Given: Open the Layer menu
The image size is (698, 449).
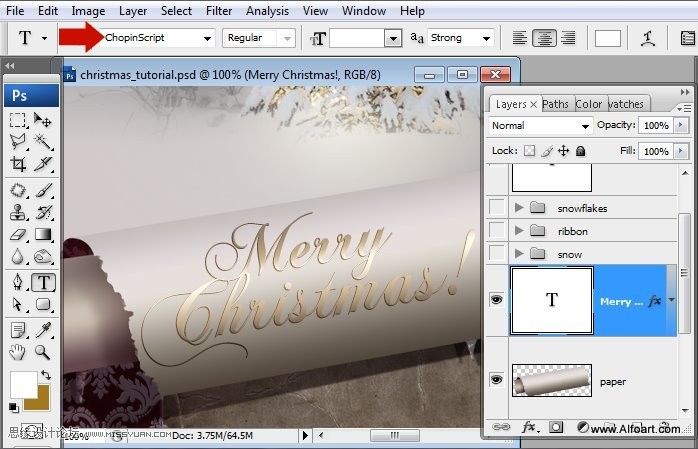Looking at the screenshot, I should [133, 11].
